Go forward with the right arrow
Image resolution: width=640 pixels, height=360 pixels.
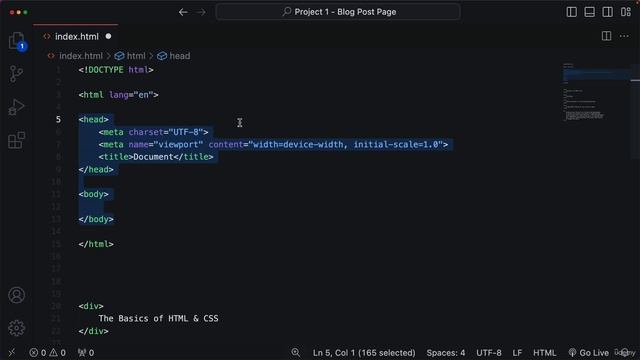coord(201,12)
